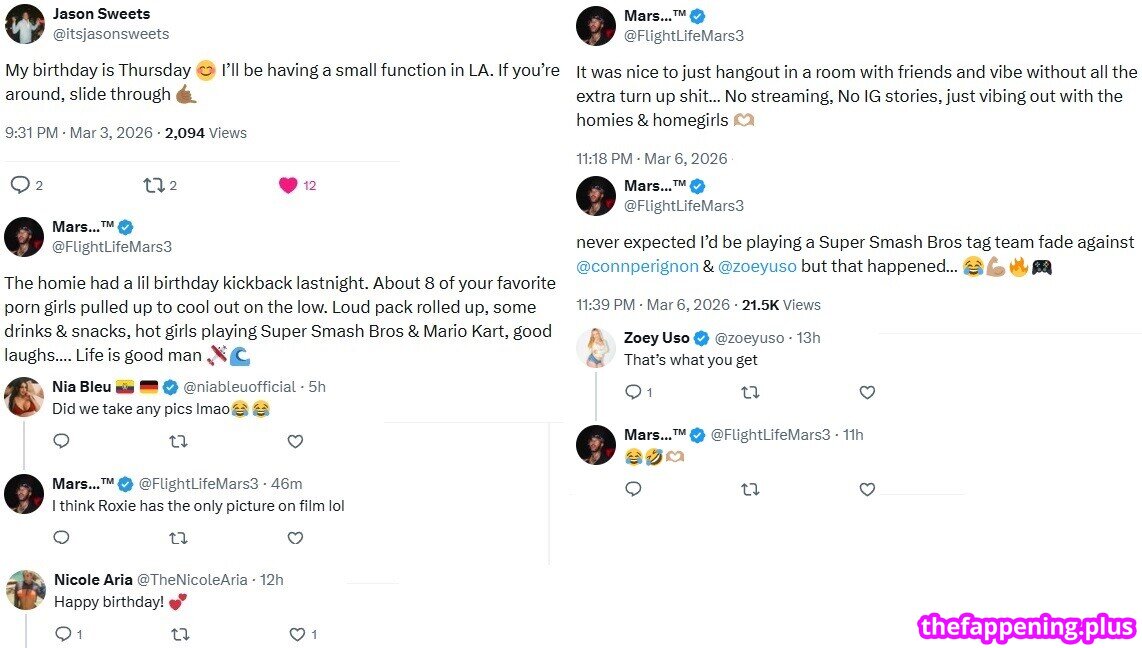Open Nicole Aria's profile name
Image resolution: width=1142 pixels, height=648 pixels.
pos(91,580)
